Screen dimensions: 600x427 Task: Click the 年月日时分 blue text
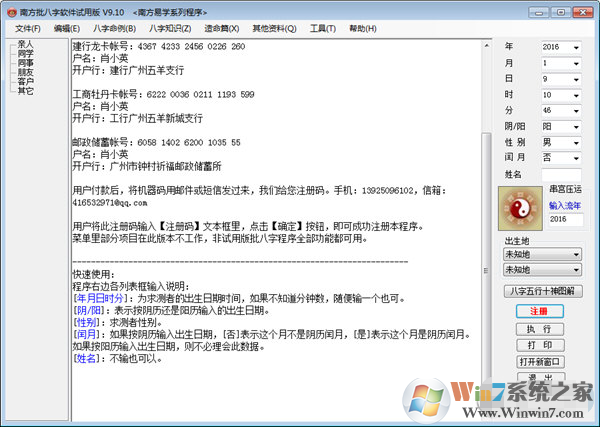point(100,298)
